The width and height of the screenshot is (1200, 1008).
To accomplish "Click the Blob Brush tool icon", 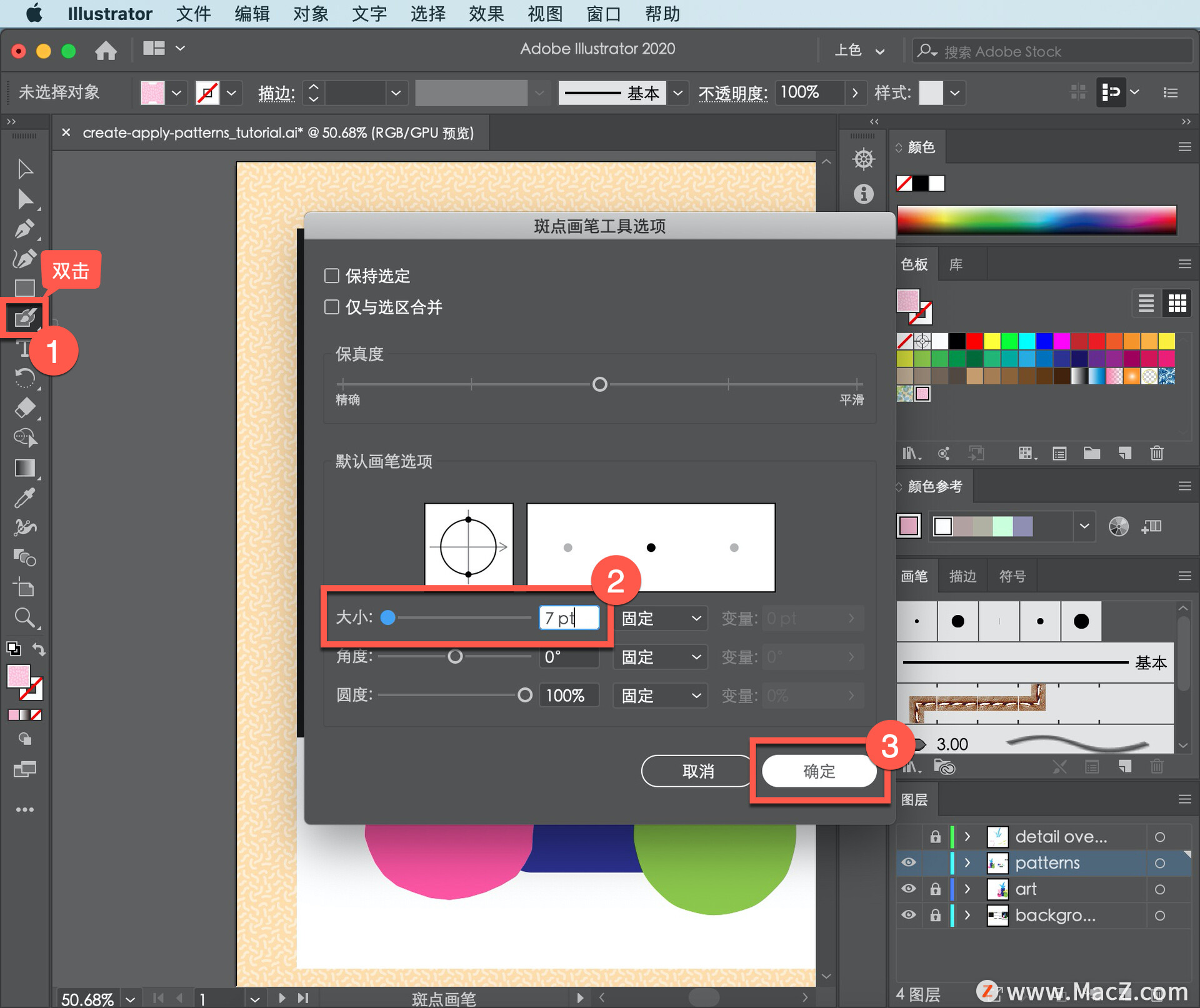I will tap(24, 318).
